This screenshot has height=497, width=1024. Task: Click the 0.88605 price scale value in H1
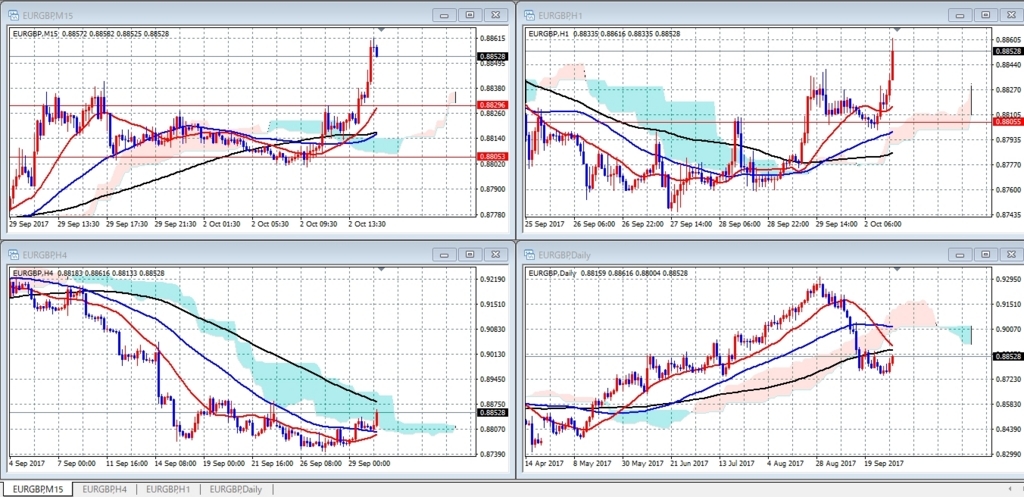click(1008, 39)
